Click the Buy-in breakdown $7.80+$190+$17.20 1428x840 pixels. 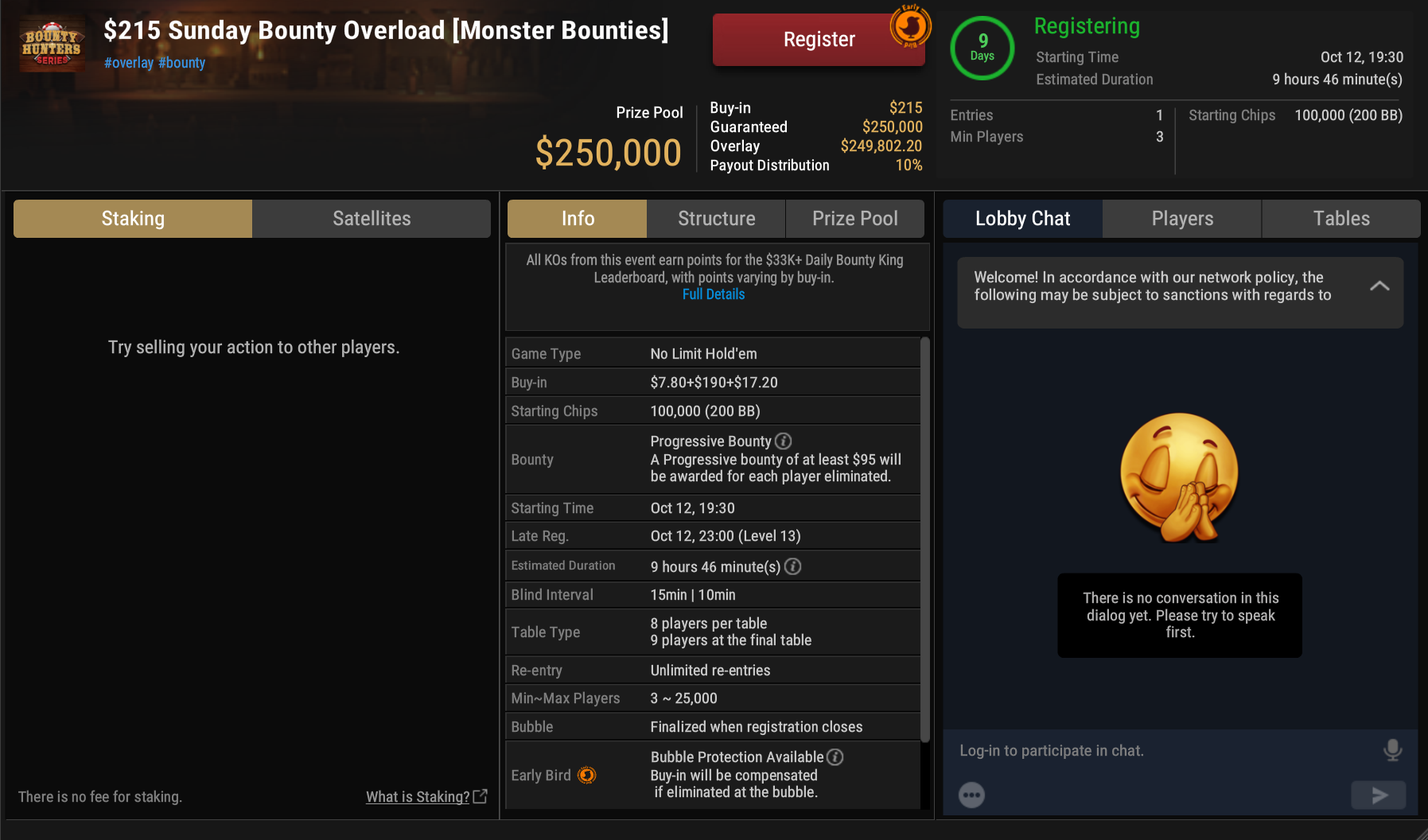[x=714, y=383]
